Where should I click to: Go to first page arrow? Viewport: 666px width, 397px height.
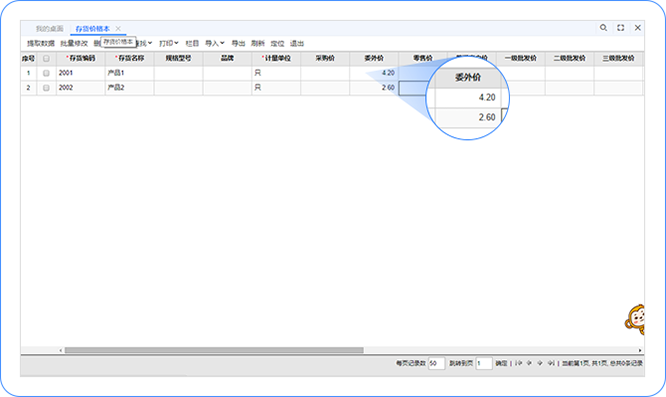[x=518, y=363]
